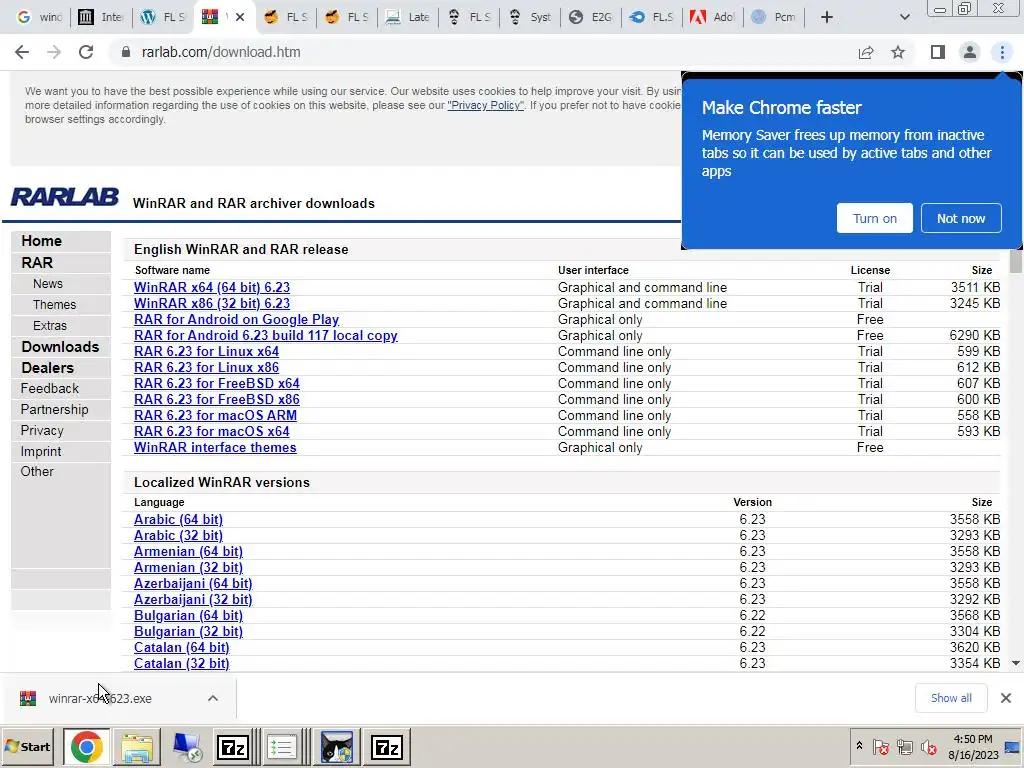The image size is (1024, 768).
Task: Open Downloads in the sidebar
Action: (x=60, y=347)
